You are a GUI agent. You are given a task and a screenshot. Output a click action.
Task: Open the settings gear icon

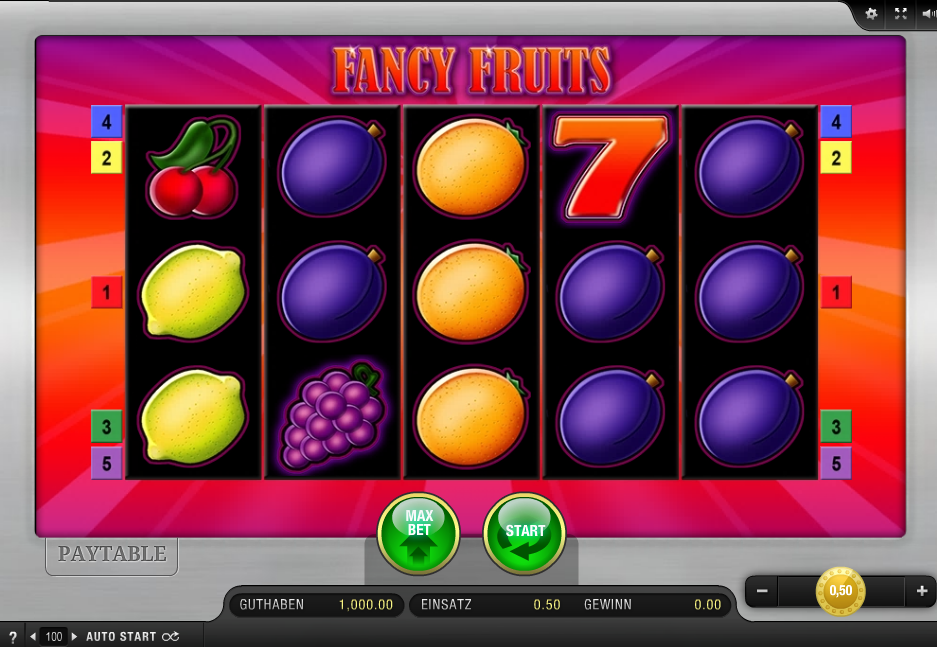(871, 14)
